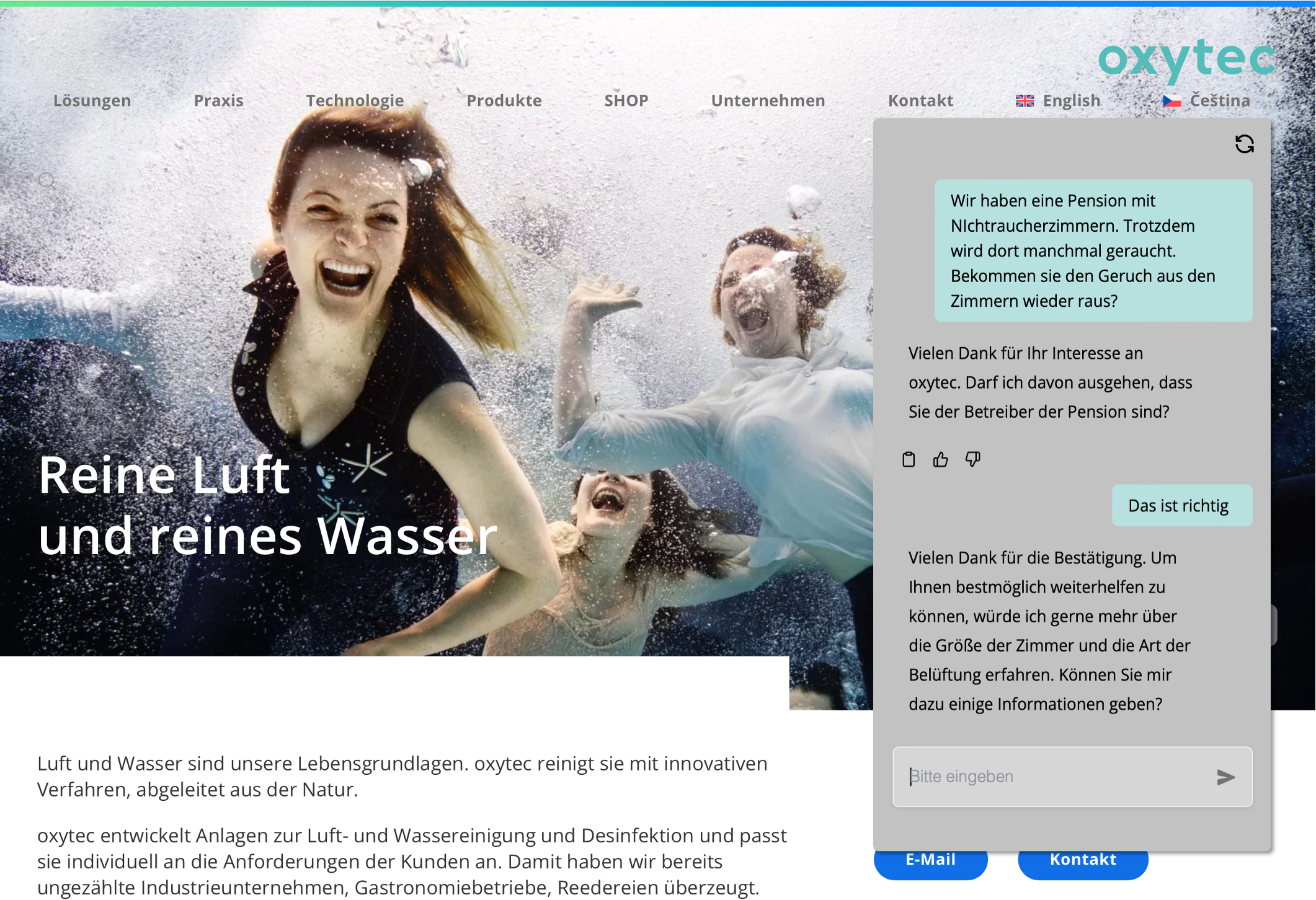Click the oxytec logo

click(x=1186, y=59)
